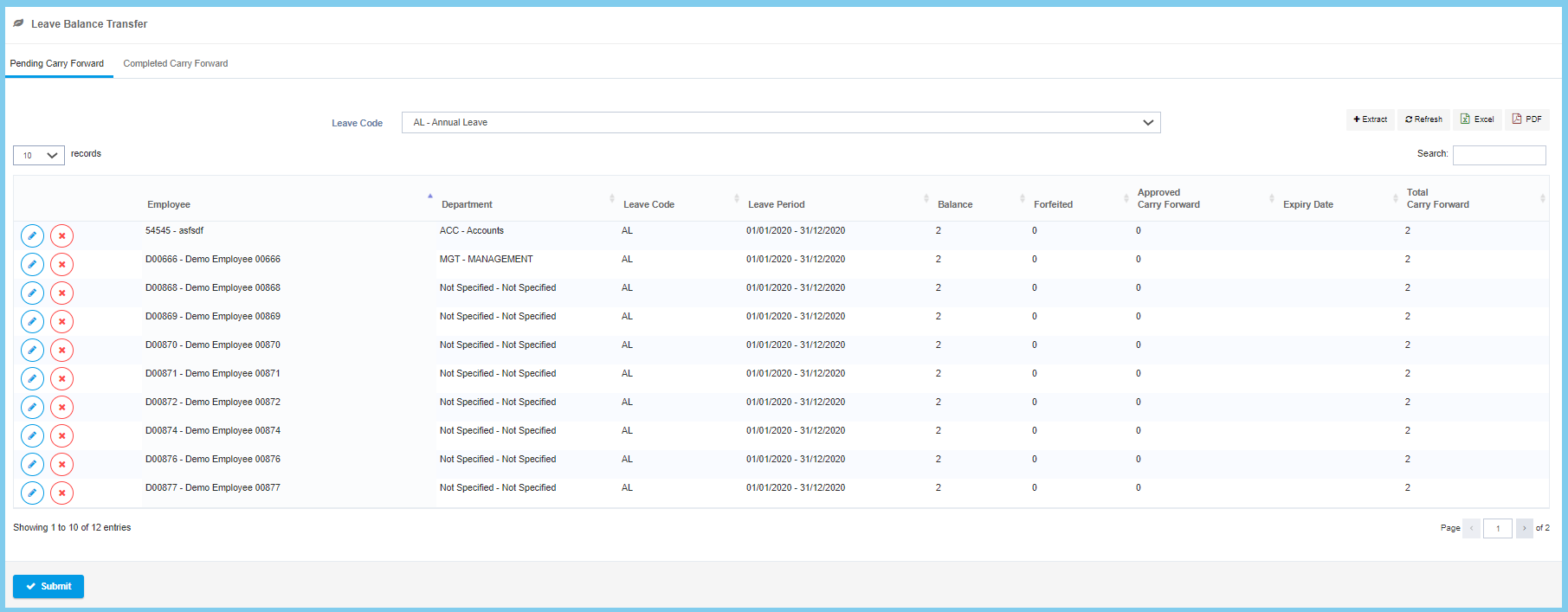Sort table by Employee column
This screenshot has height=612, width=1568.
point(169,204)
